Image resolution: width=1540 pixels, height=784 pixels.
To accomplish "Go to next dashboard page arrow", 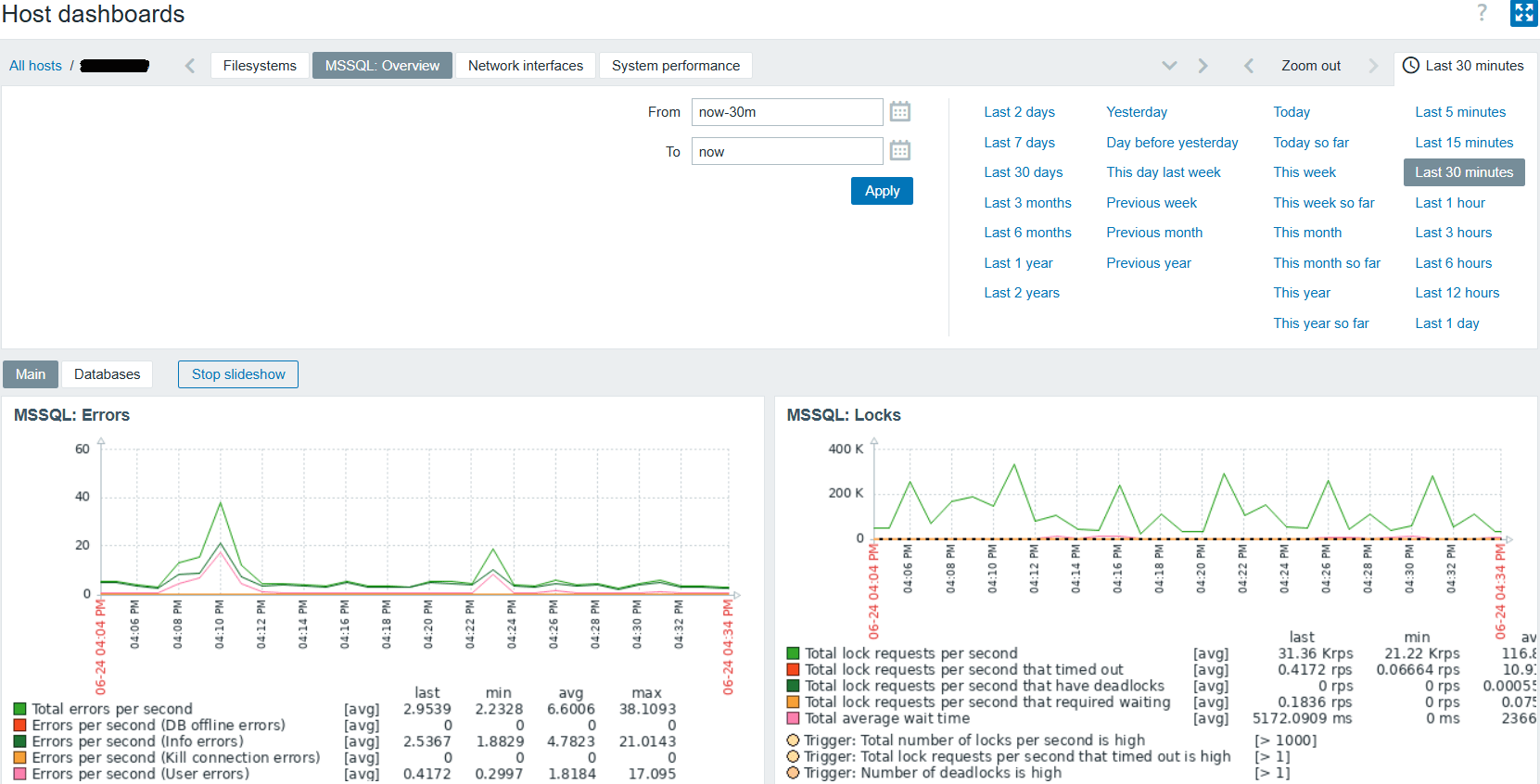I will click(x=1203, y=66).
